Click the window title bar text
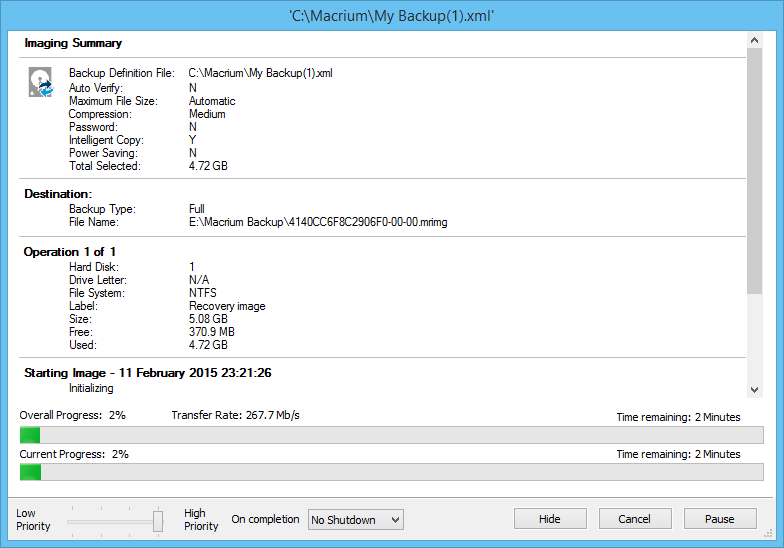784x548 pixels. tap(391, 16)
